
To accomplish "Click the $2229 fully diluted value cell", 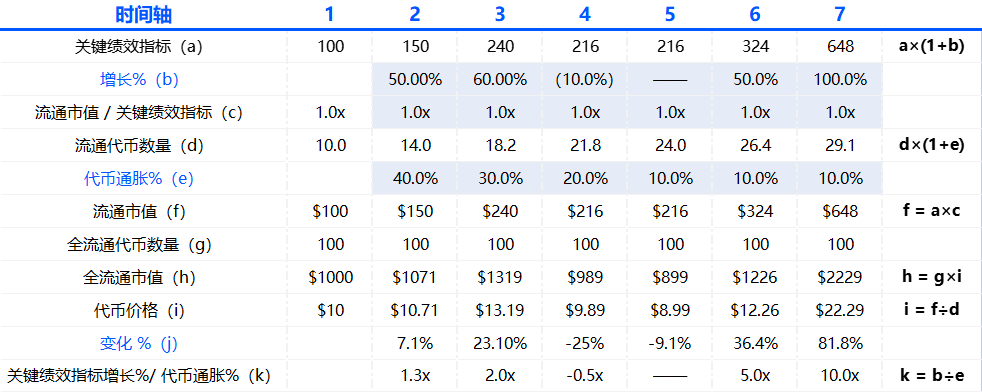I will (840, 277).
